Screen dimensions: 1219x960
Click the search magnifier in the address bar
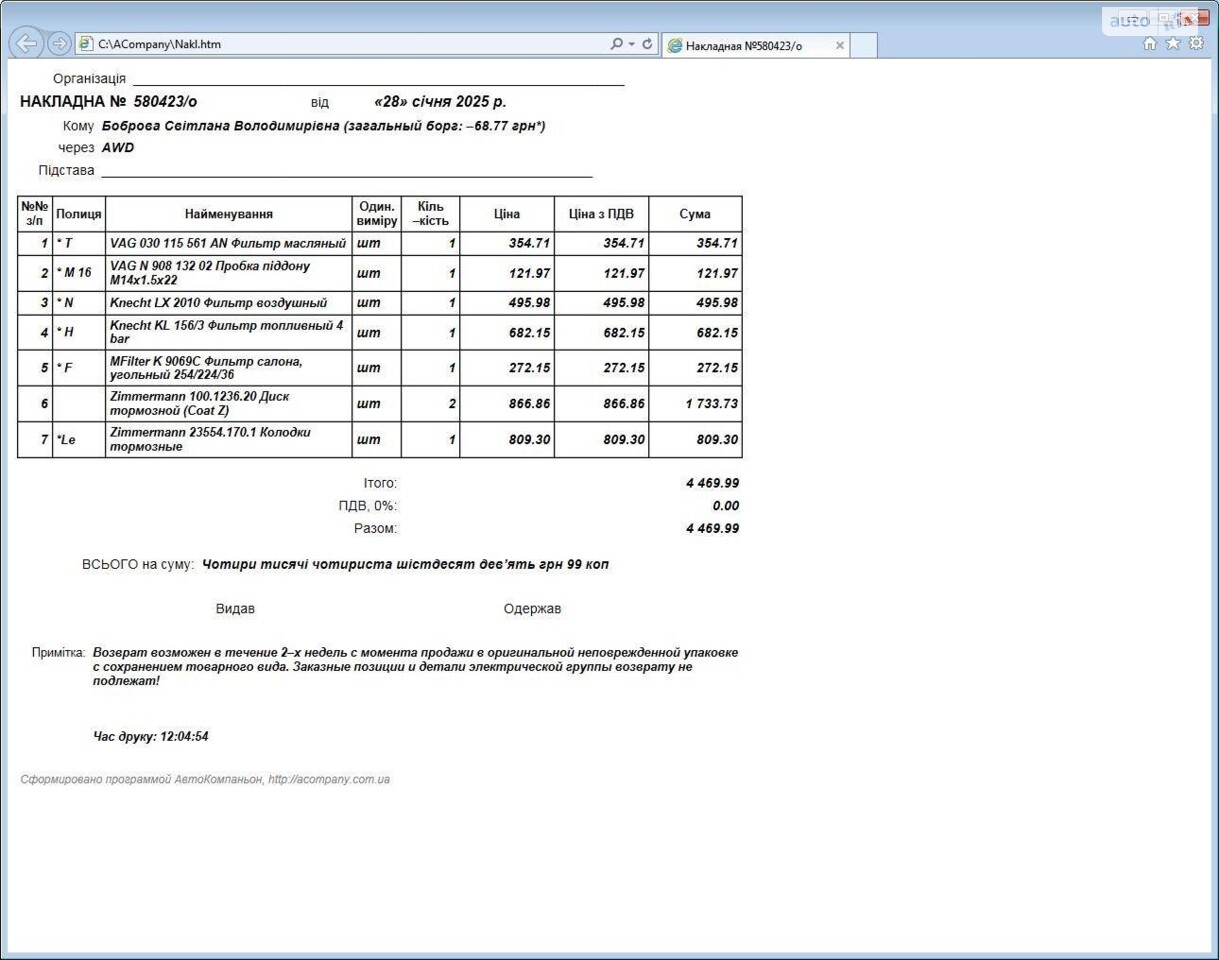(x=617, y=44)
